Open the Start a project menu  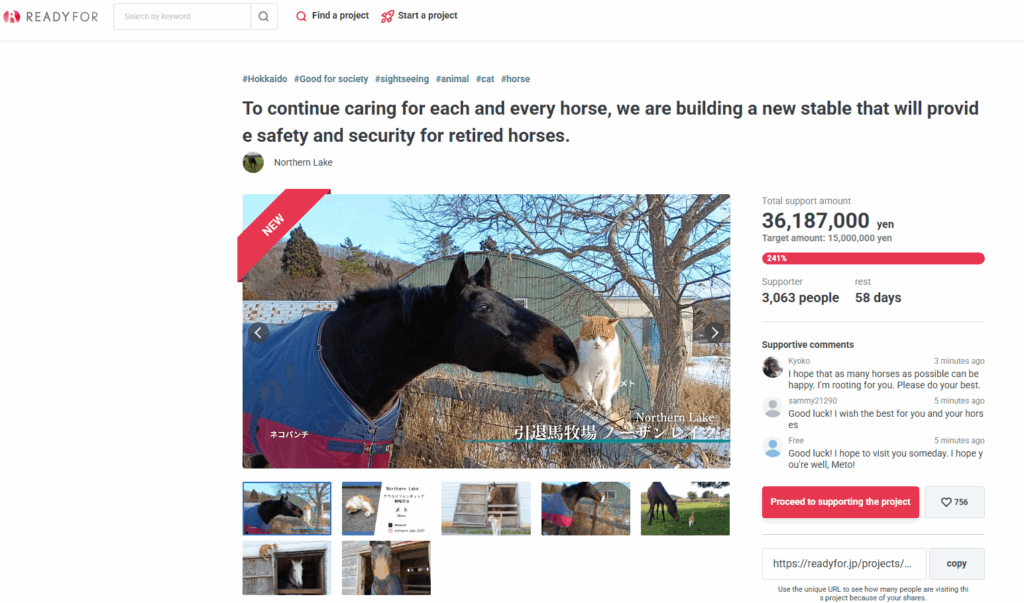click(419, 16)
